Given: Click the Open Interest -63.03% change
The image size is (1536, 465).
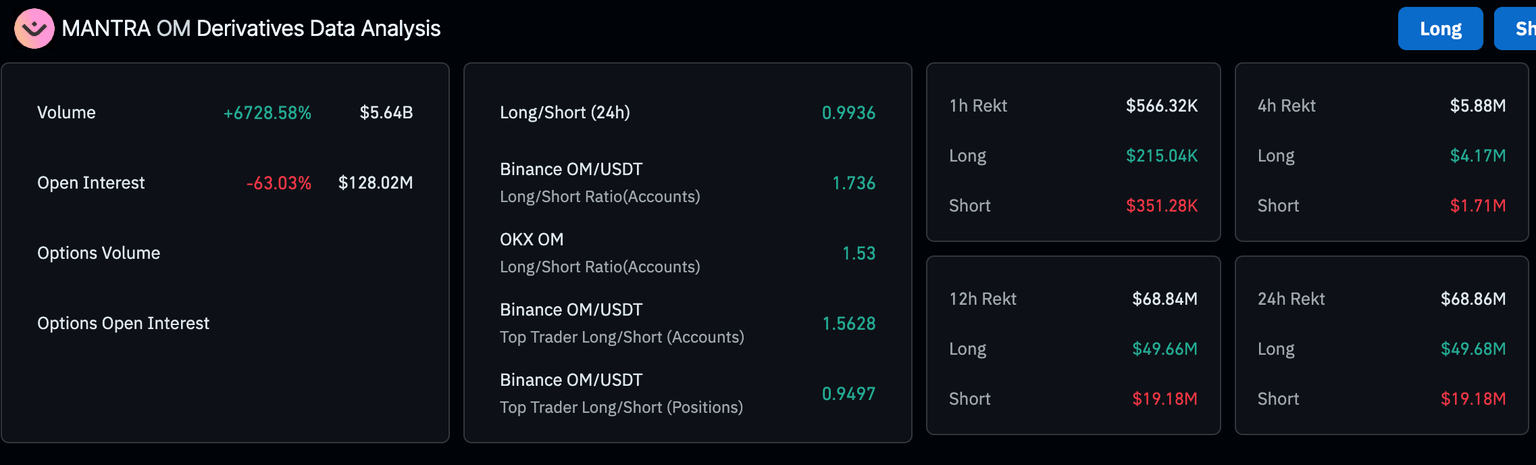Looking at the screenshot, I should [x=279, y=183].
